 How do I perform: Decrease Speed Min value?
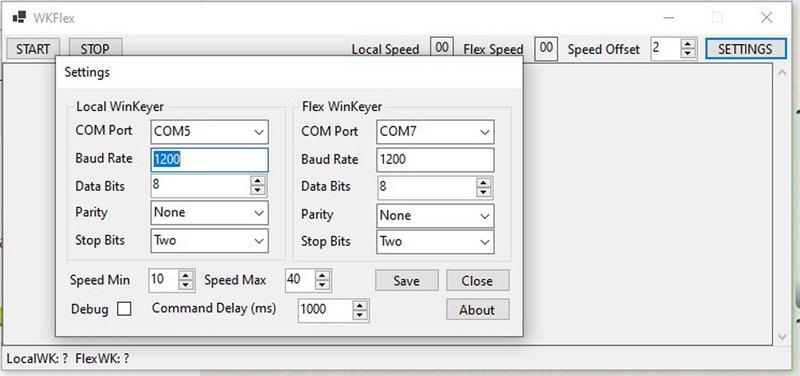186,285
